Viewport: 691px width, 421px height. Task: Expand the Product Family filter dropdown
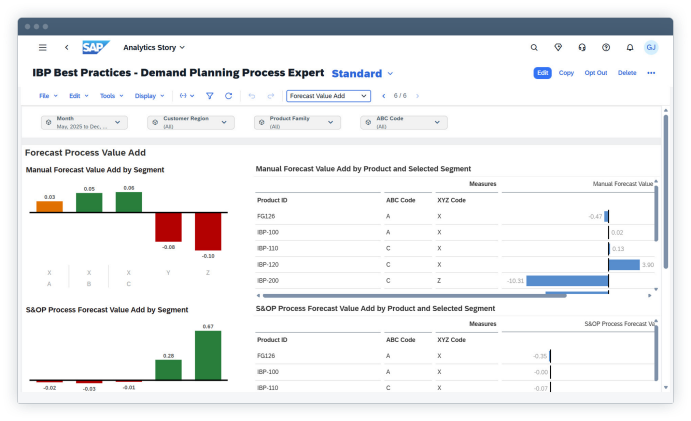[331, 122]
